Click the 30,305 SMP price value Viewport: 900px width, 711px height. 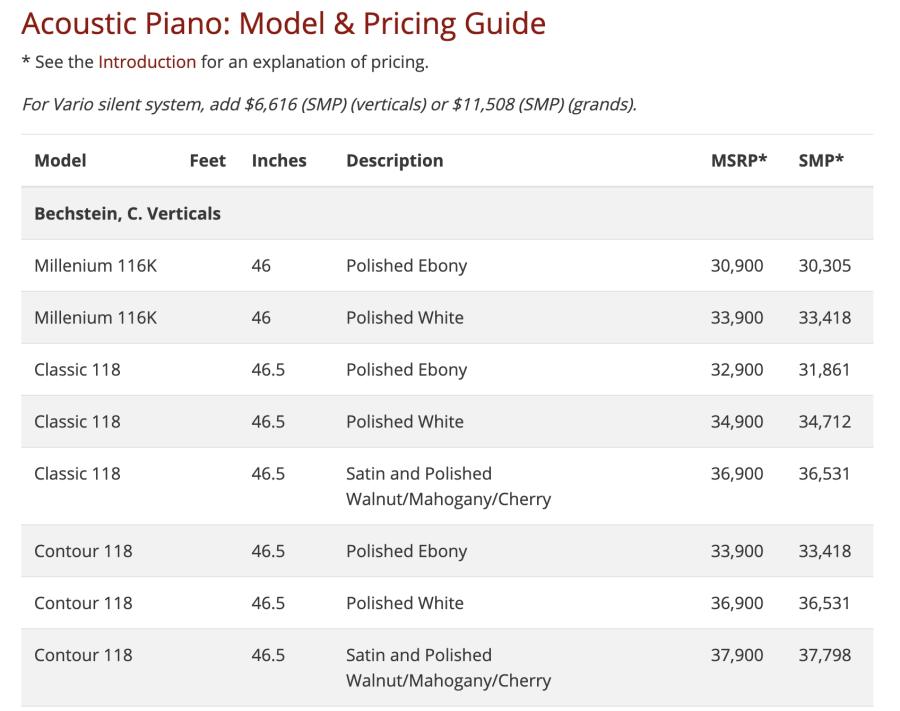[824, 266]
